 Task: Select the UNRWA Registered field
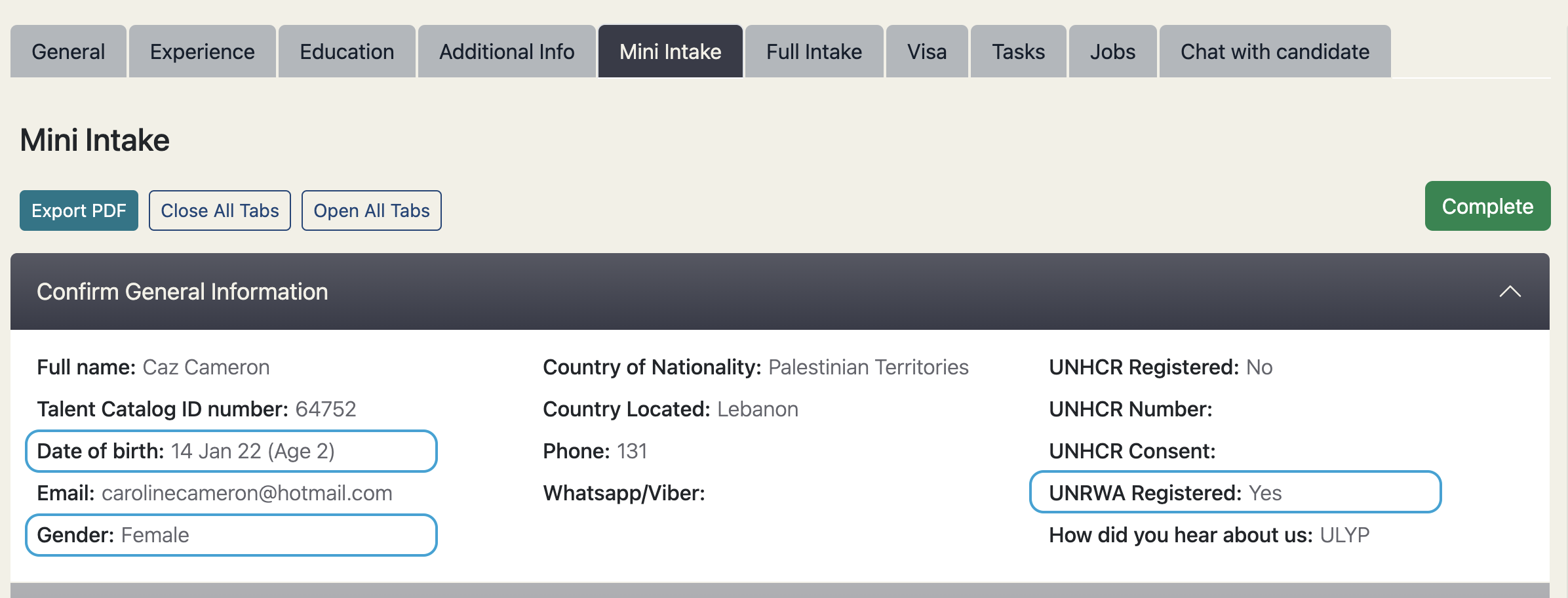point(1235,492)
